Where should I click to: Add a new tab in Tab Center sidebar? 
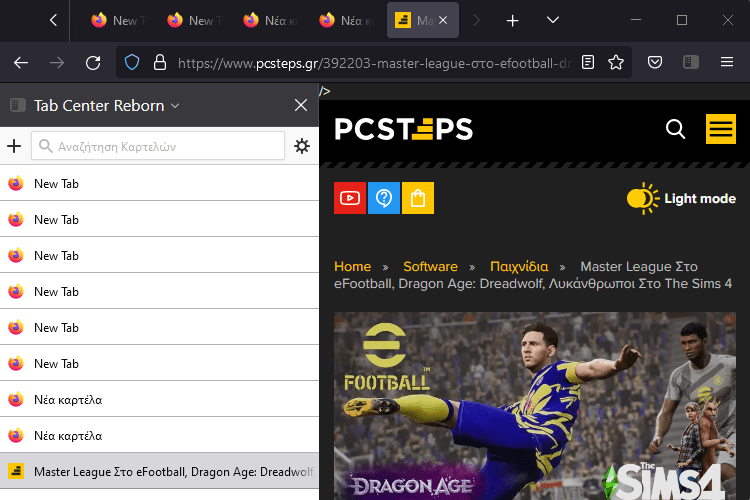pyautogui.click(x=14, y=146)
